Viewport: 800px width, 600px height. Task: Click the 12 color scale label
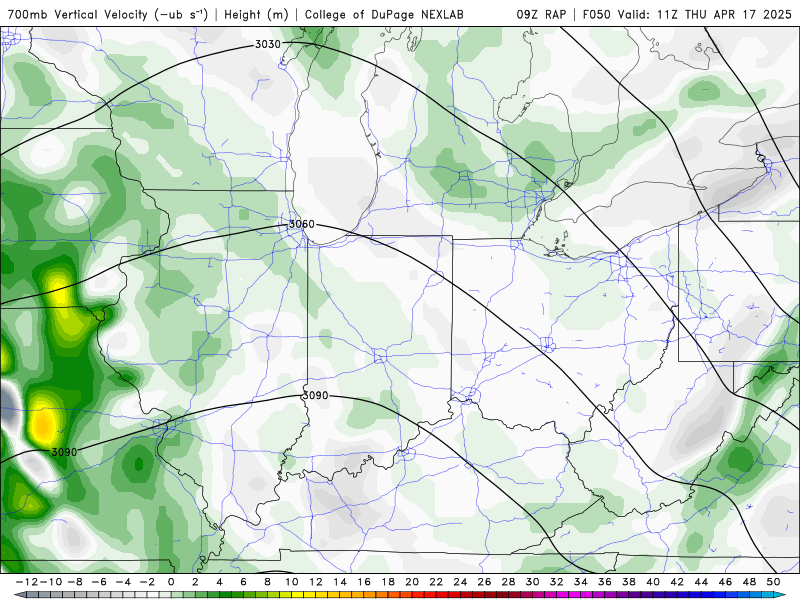tap(316, 582)
